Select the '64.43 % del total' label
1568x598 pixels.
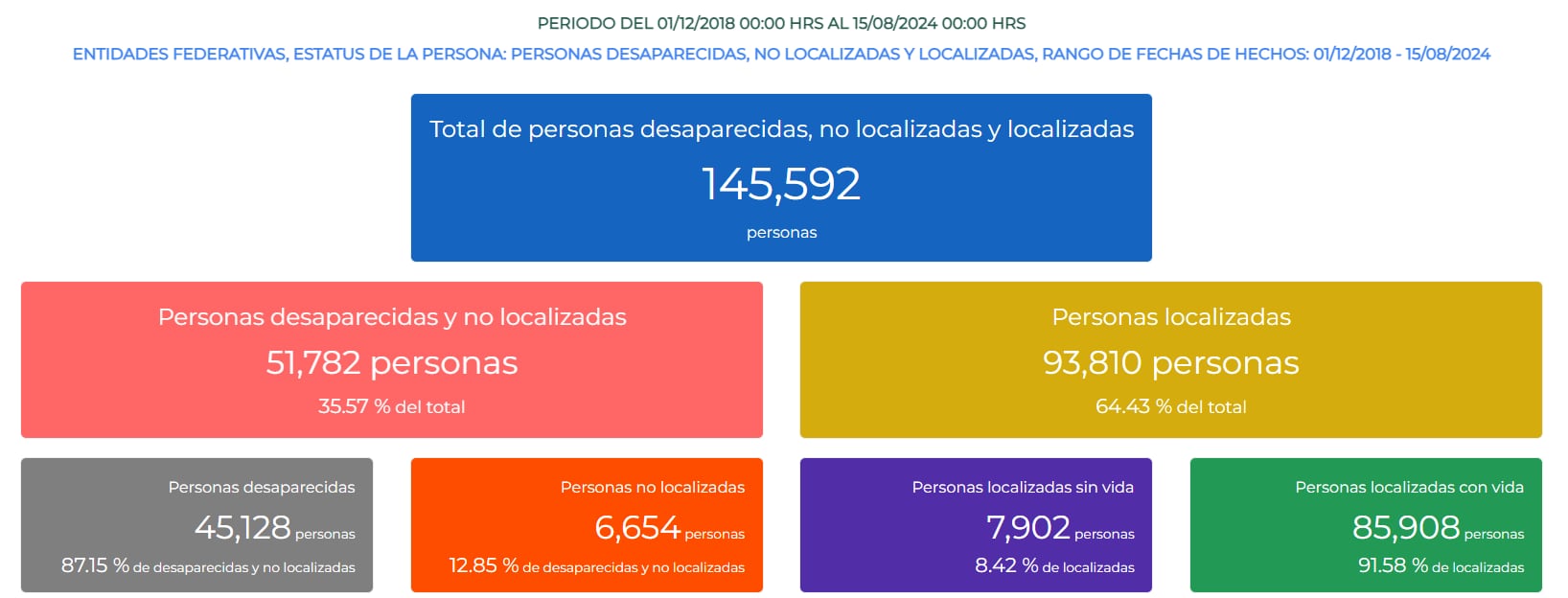(1170, 407)
